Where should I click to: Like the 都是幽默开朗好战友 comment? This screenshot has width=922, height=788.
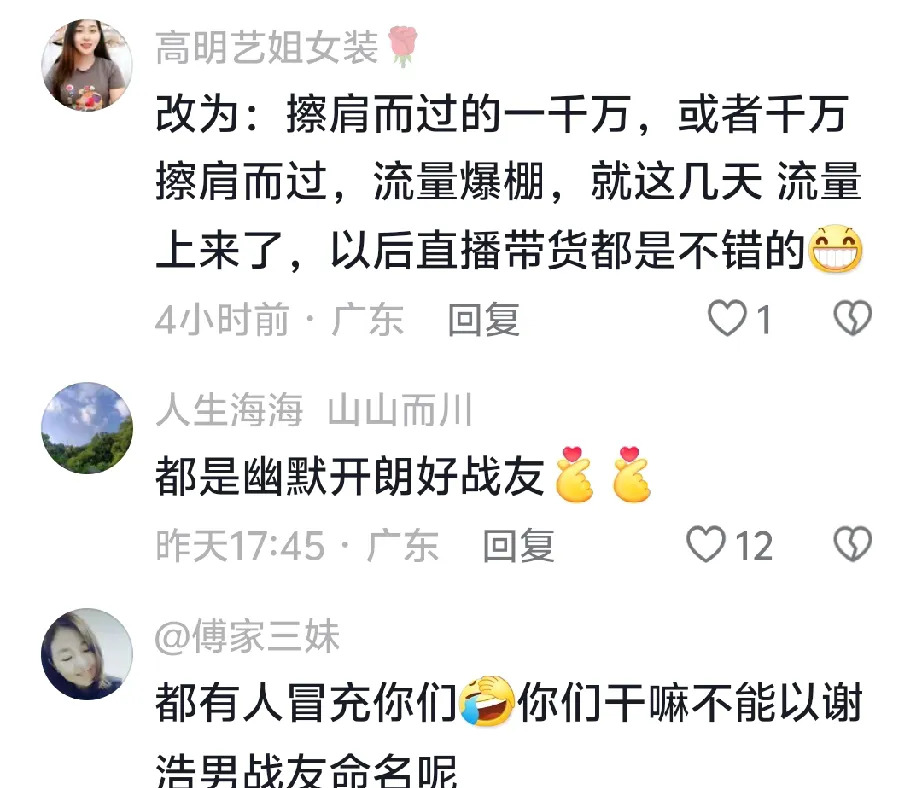pos(706,544)
